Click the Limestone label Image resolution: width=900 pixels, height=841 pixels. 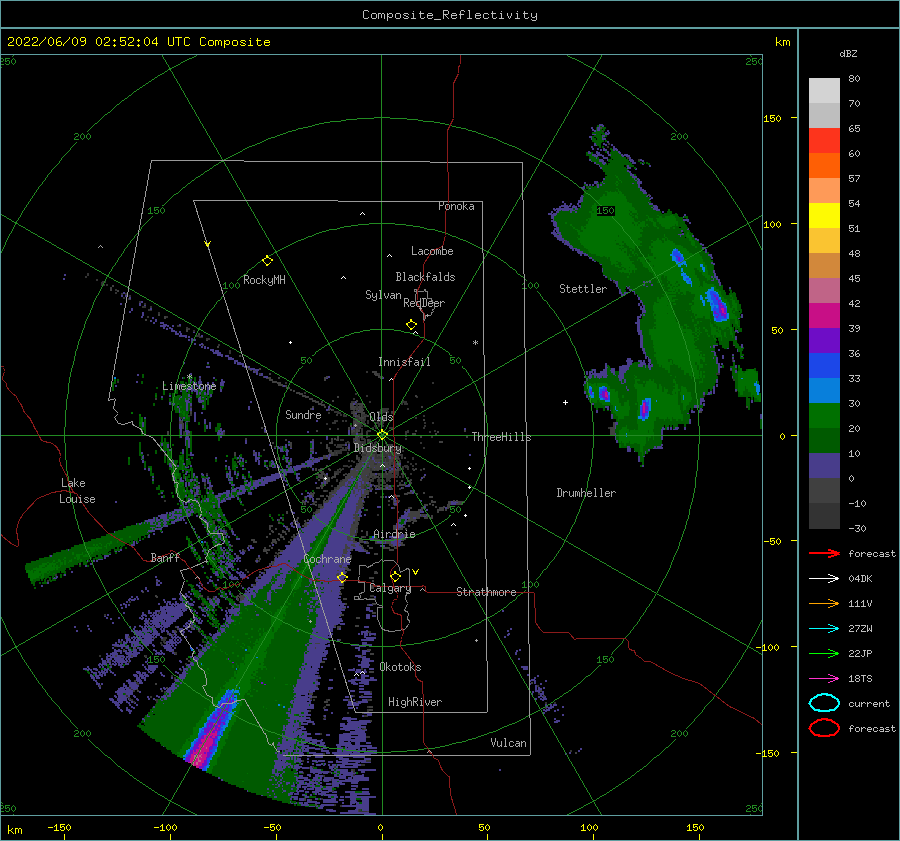[x=189, y=386]
